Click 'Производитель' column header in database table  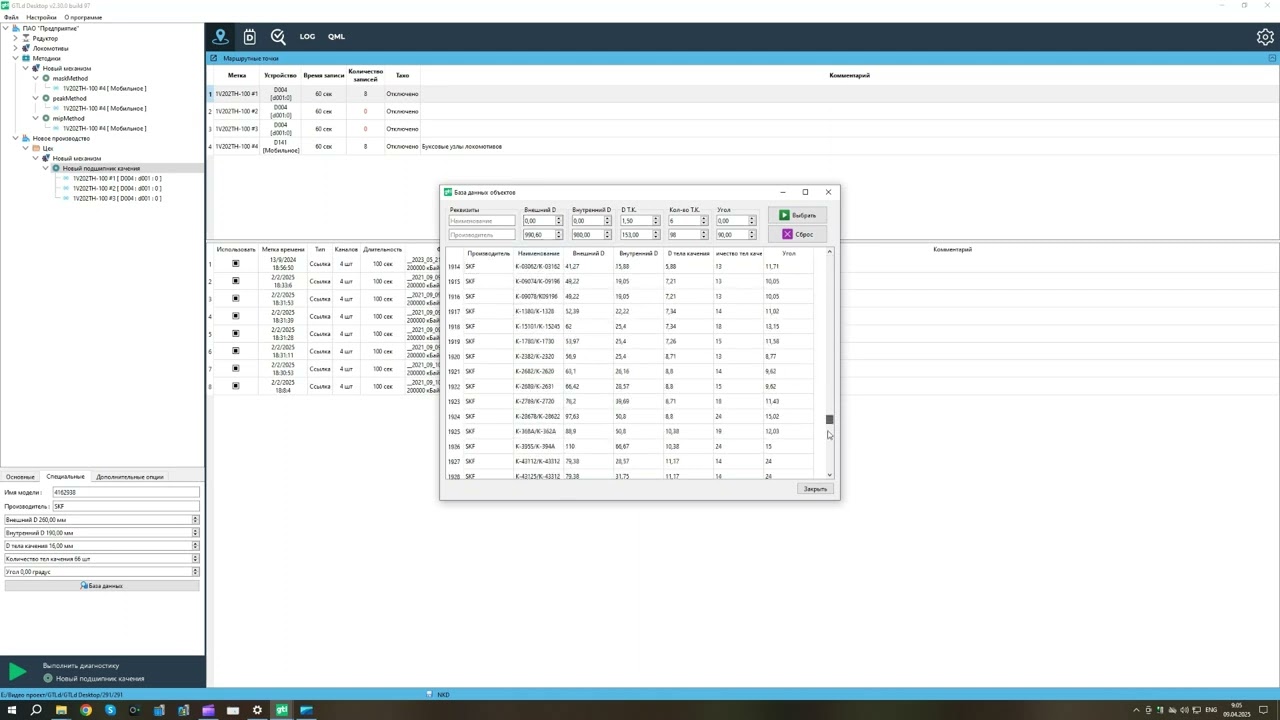[x=488, y=253]
